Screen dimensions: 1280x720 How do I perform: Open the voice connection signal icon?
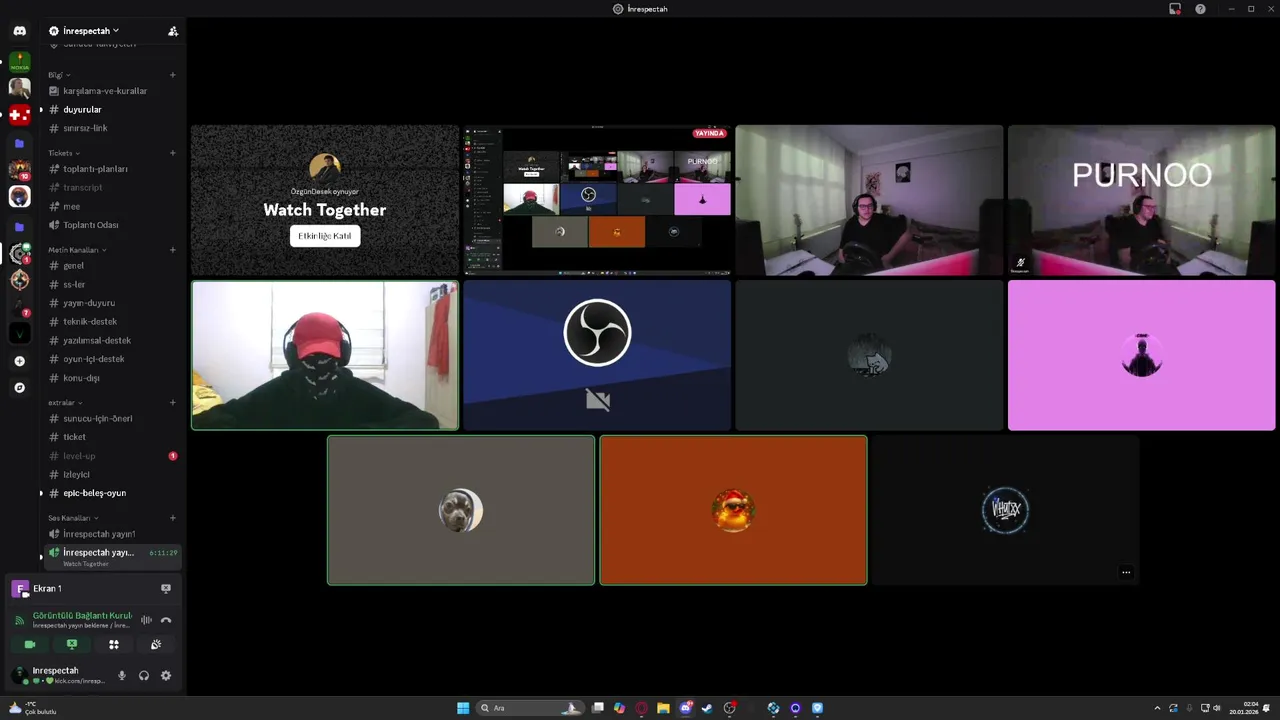pyautogui.click(x=19, y=620)
